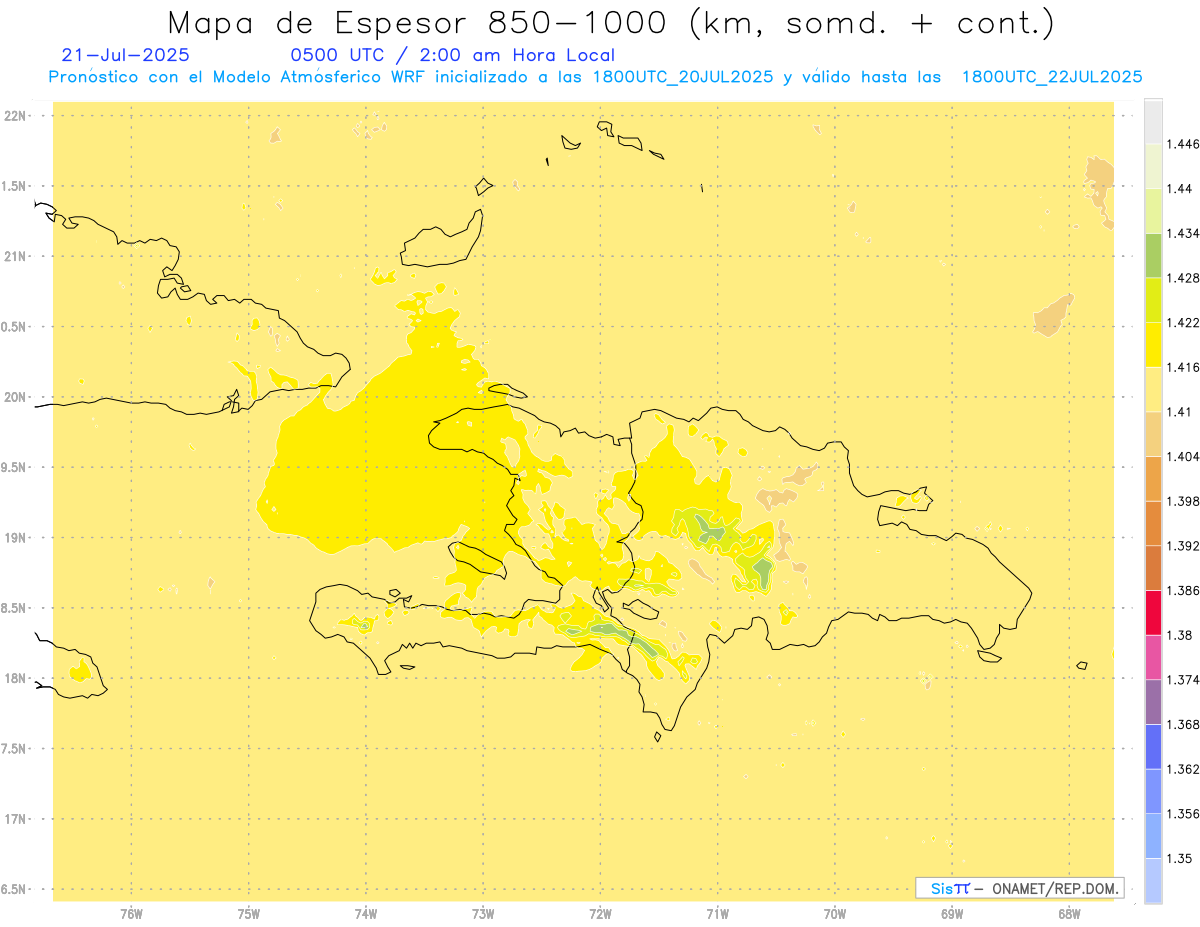Screen dimensions: 1200x927
Task: Click the legend value '1.35'
Action: coord(1179,858)
